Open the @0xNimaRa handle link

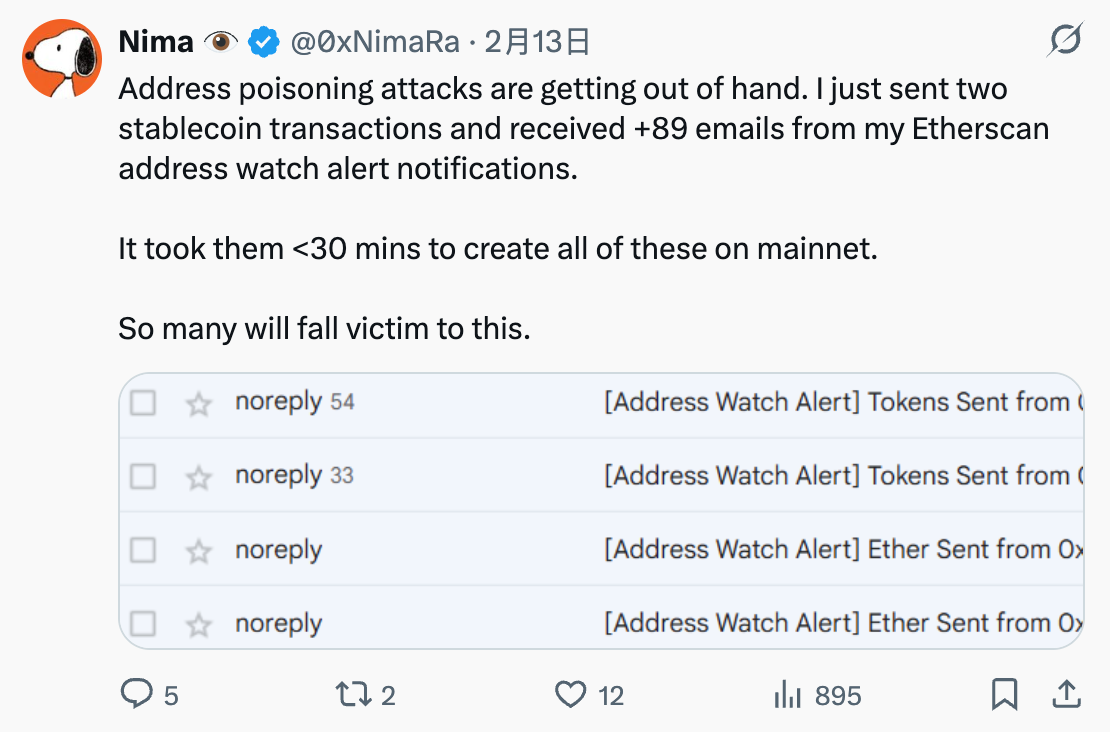[375, 42]
